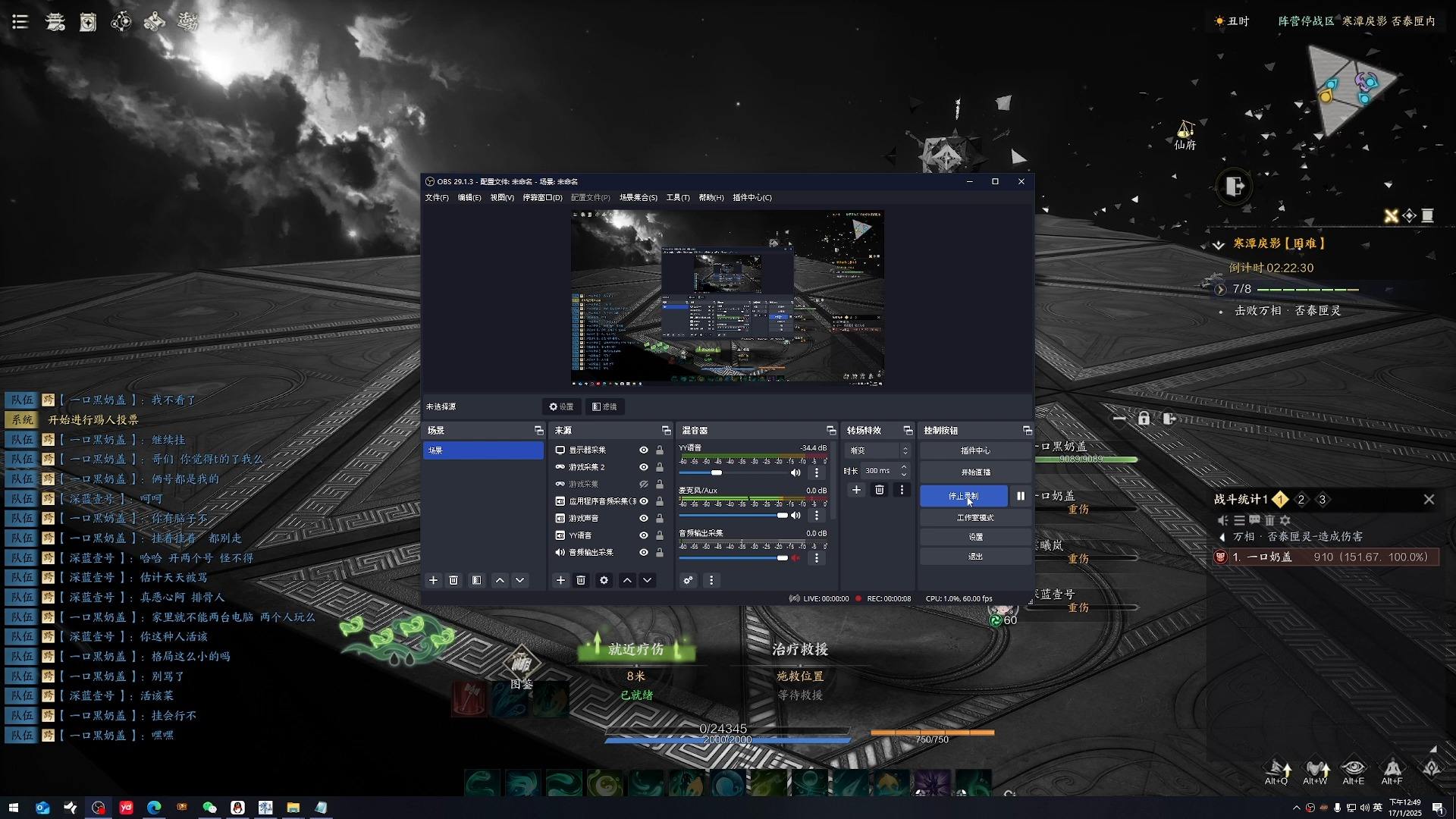Open the 停靠窗口(D) menu
Image resolution: width=1456 pixels, height=819 pixels.
coord(541,198)
